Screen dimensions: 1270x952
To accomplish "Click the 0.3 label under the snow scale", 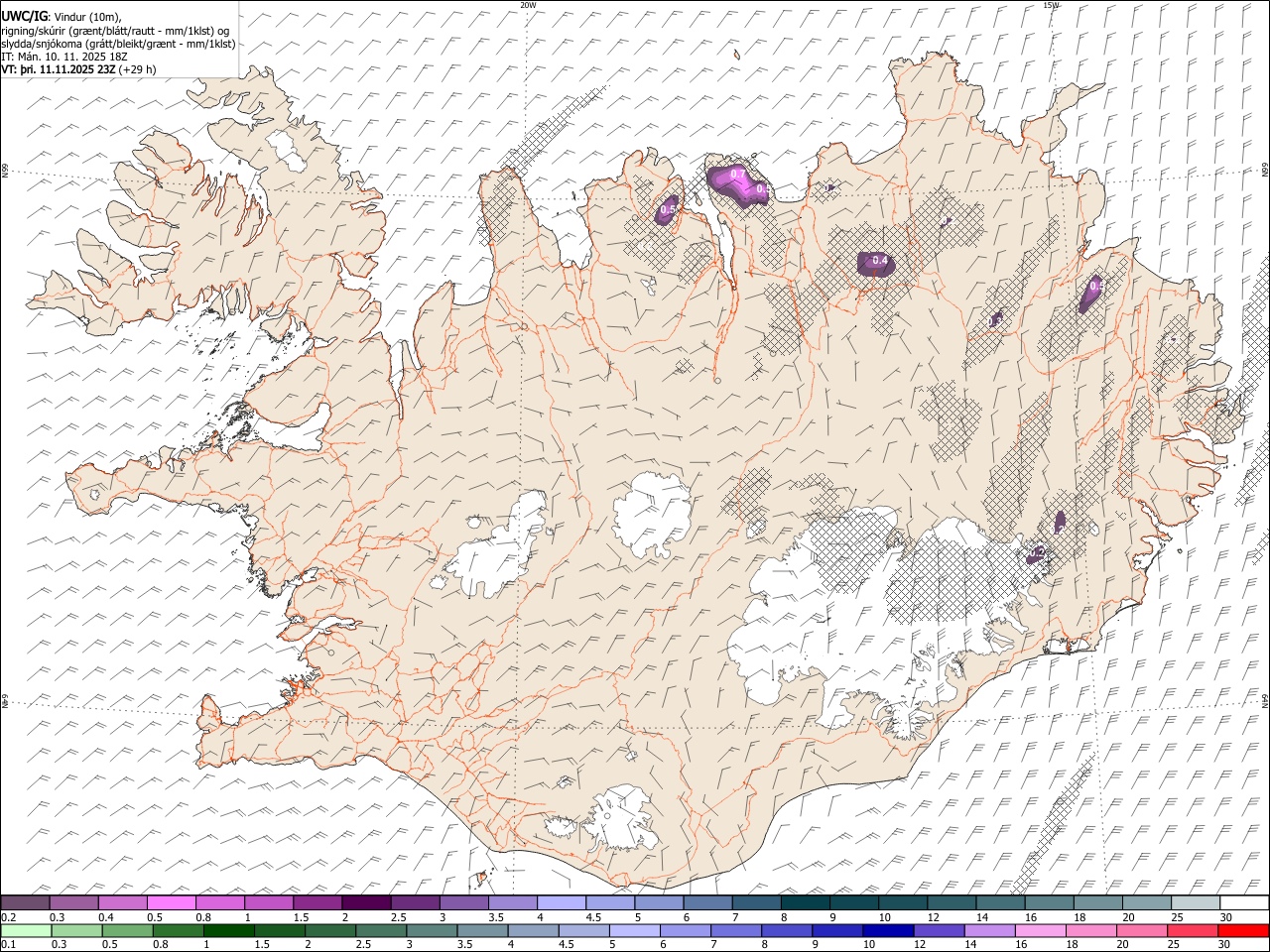I will [x=58, y=917].
